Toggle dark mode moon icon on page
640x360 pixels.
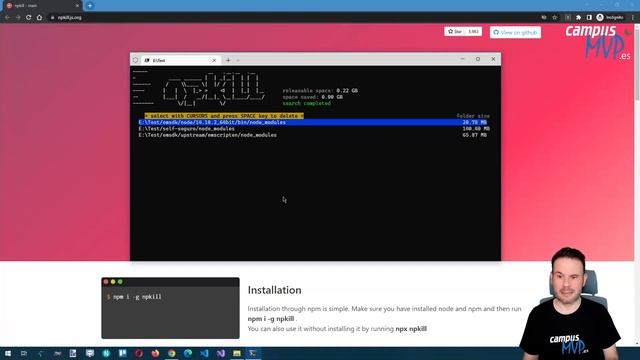point(627,32)
